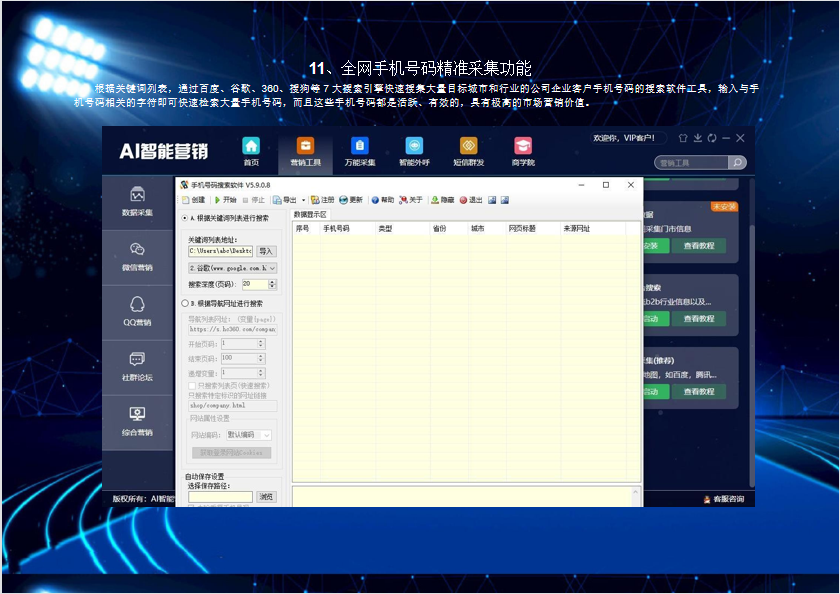This screenshot has width=840, height=594.
Task: Click 更新 (update) in the toolbar
Action: (x=351, y=200)
